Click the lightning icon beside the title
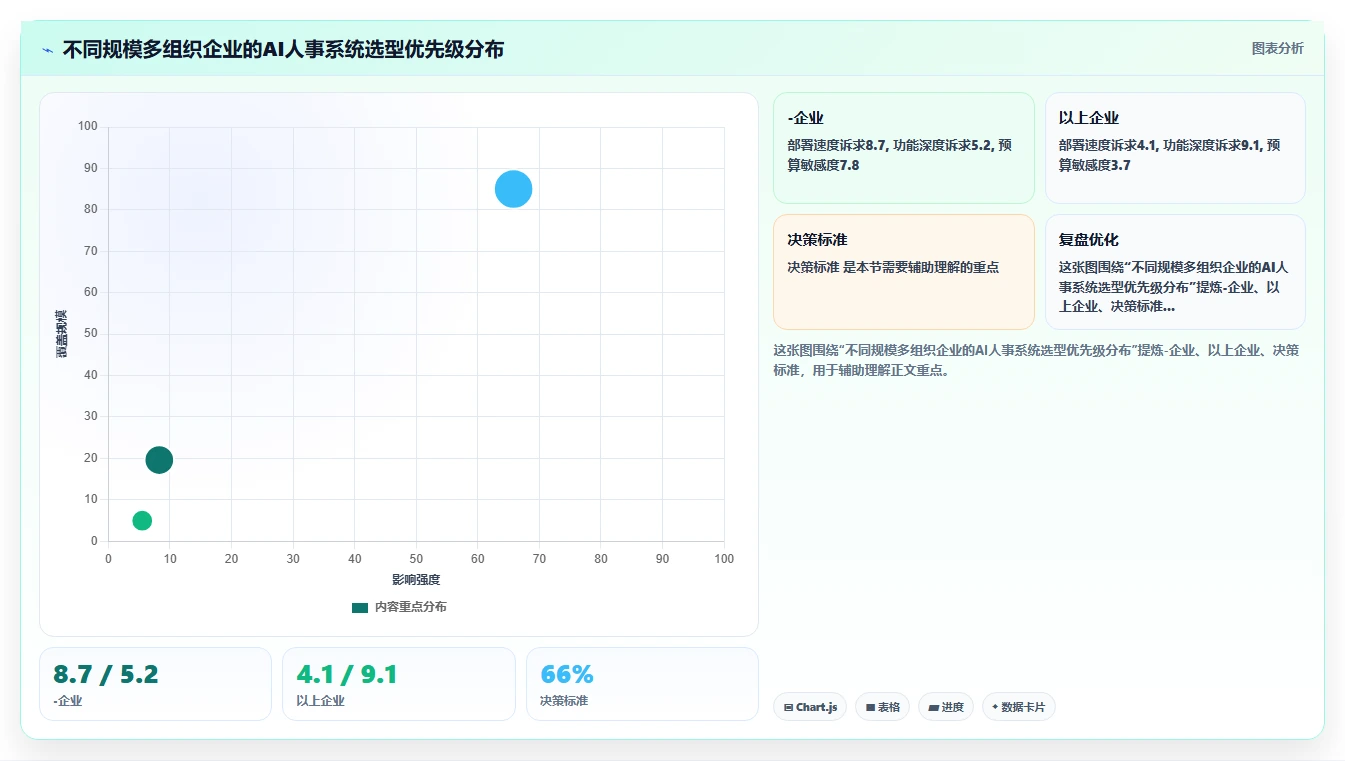 [x=47, y=49]
